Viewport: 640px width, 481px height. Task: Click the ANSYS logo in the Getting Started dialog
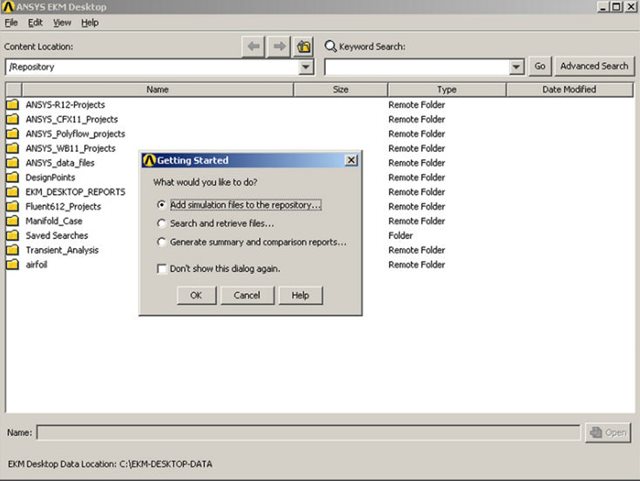[149, 160]
